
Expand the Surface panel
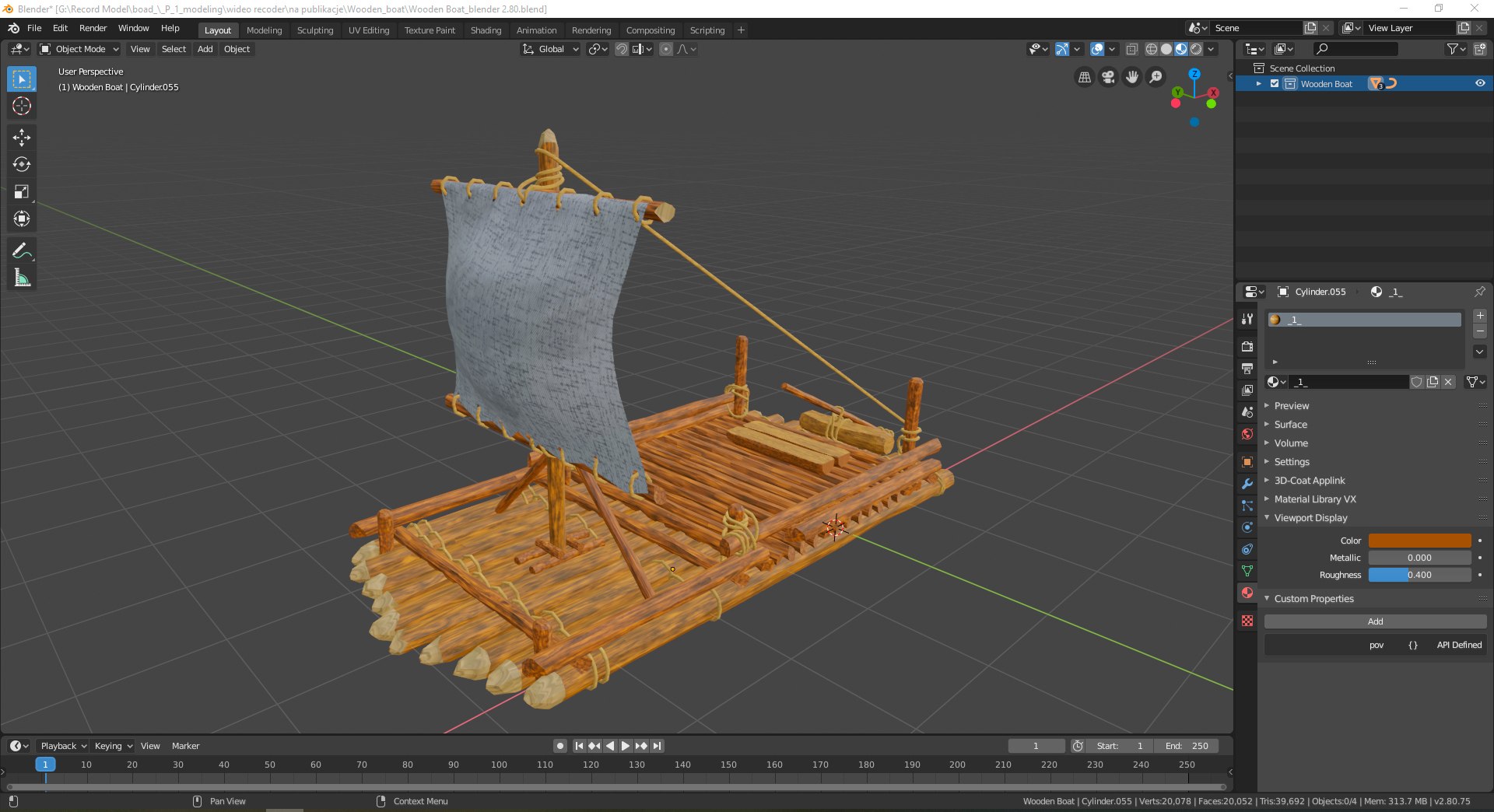point(1291,425)
